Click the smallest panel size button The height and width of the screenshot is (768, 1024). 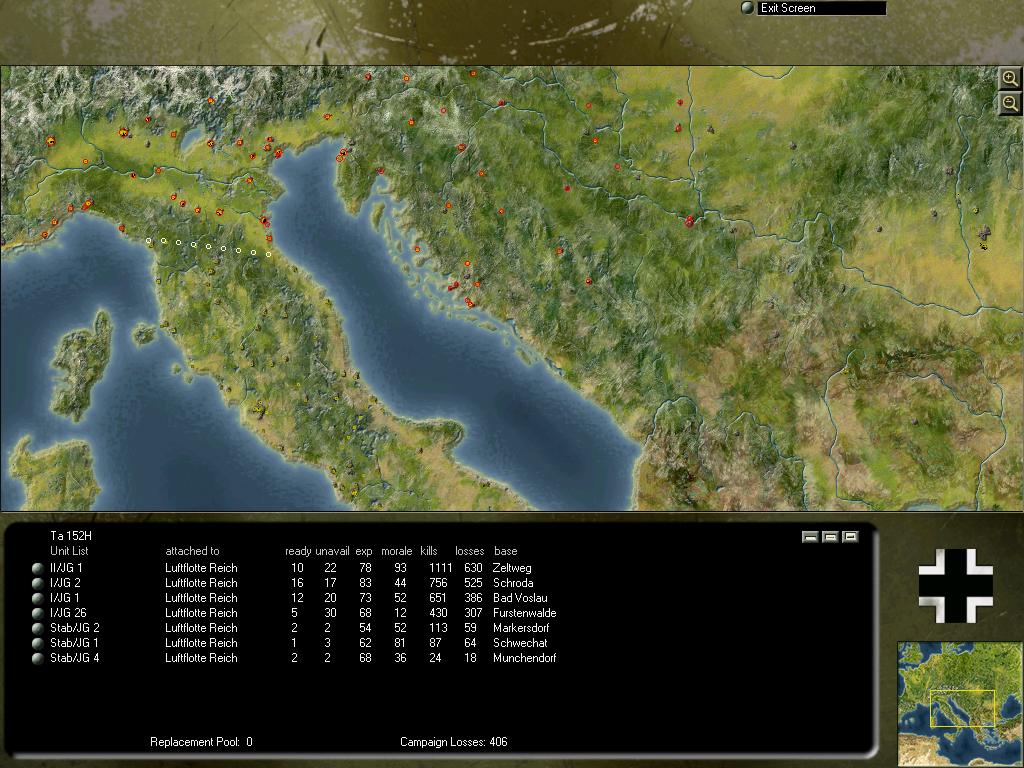click(x=810, y=537)
